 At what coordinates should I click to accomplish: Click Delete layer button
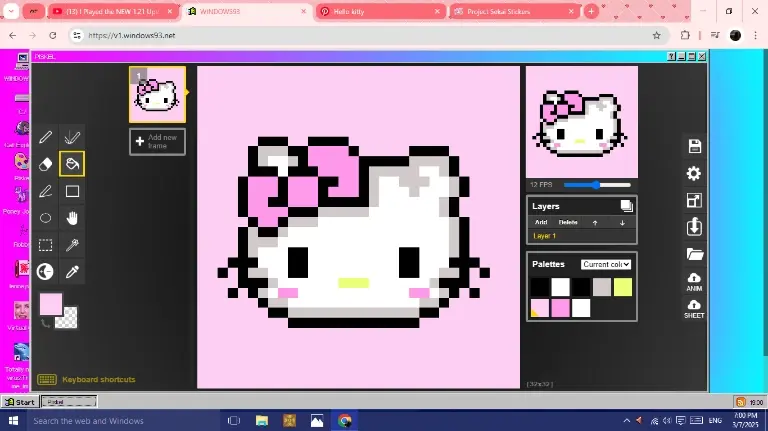(x=568, y=222)
